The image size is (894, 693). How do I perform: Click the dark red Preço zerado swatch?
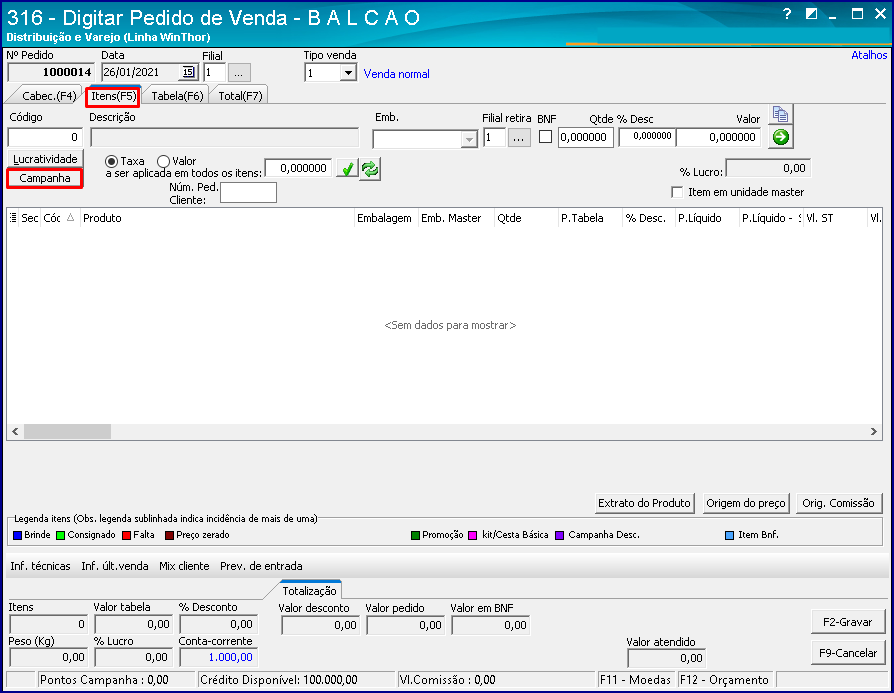click(x=169, y=536)
